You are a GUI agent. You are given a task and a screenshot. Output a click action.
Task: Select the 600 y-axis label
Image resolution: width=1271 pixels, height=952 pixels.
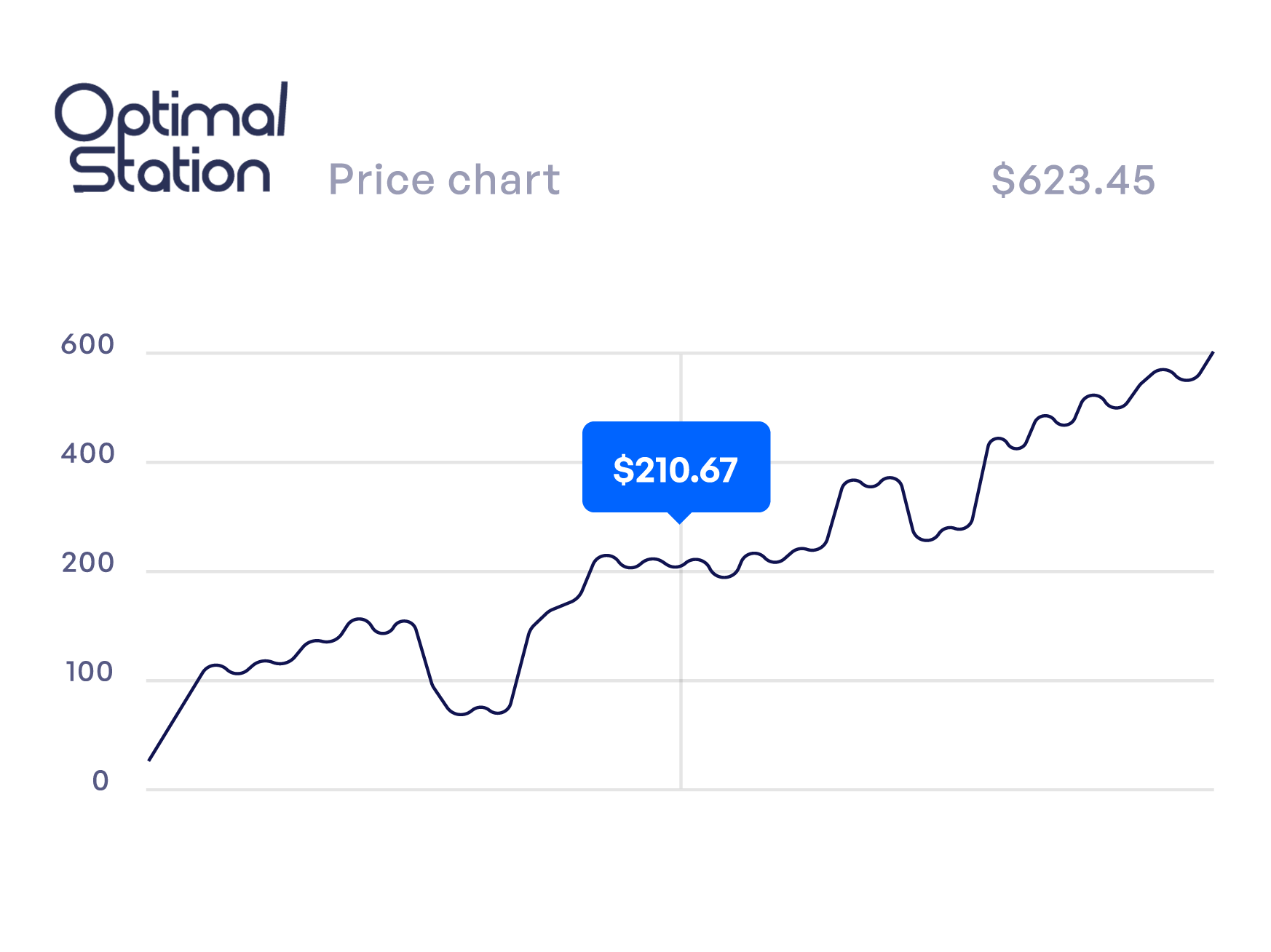(x=87, y=344)
